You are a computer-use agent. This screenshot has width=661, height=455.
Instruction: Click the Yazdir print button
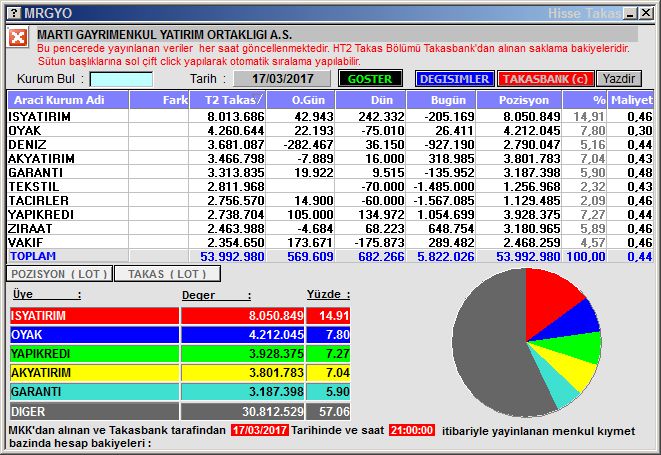click(x=619, y=79)
